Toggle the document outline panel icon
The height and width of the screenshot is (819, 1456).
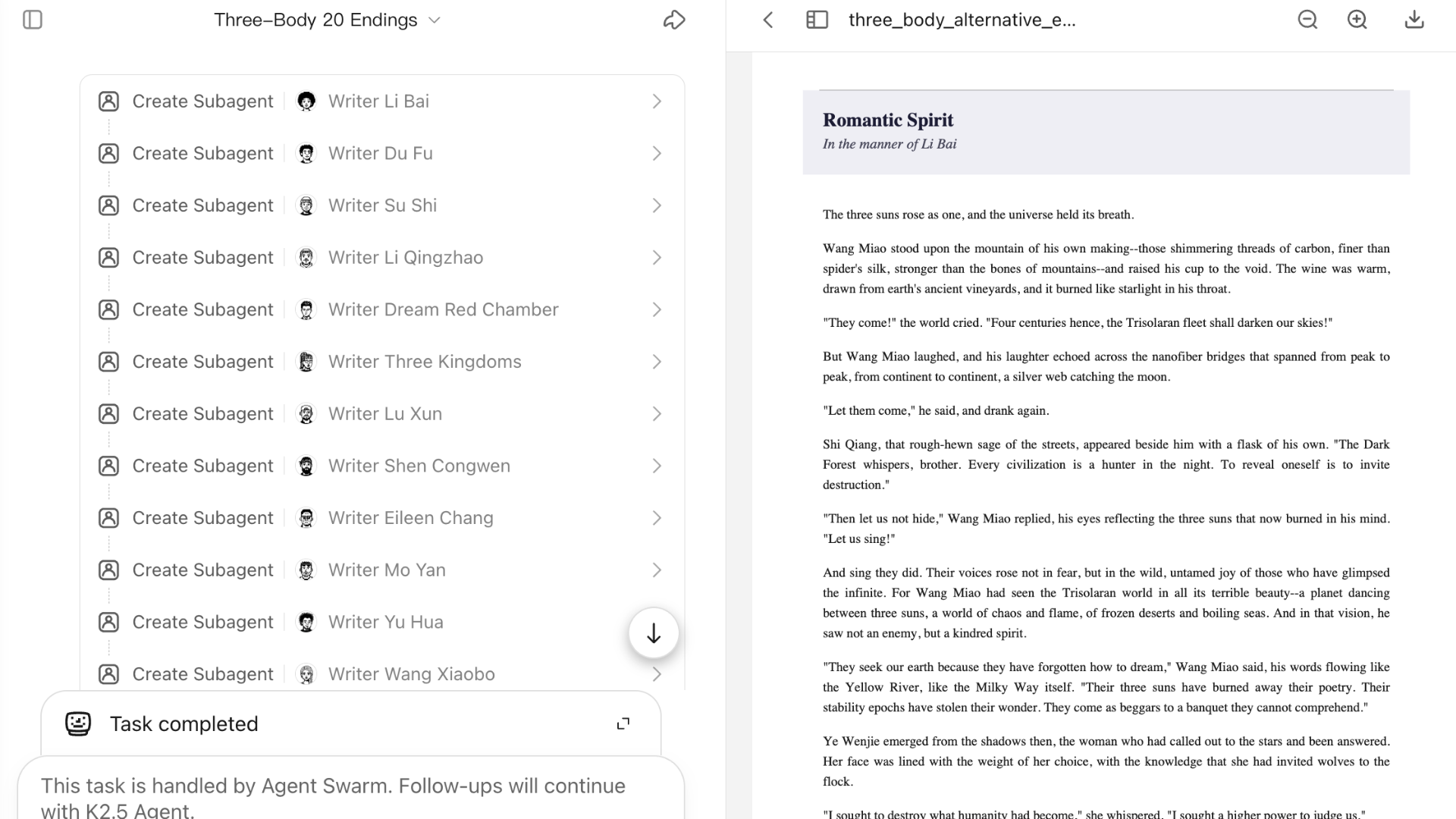tap(817, 20)
